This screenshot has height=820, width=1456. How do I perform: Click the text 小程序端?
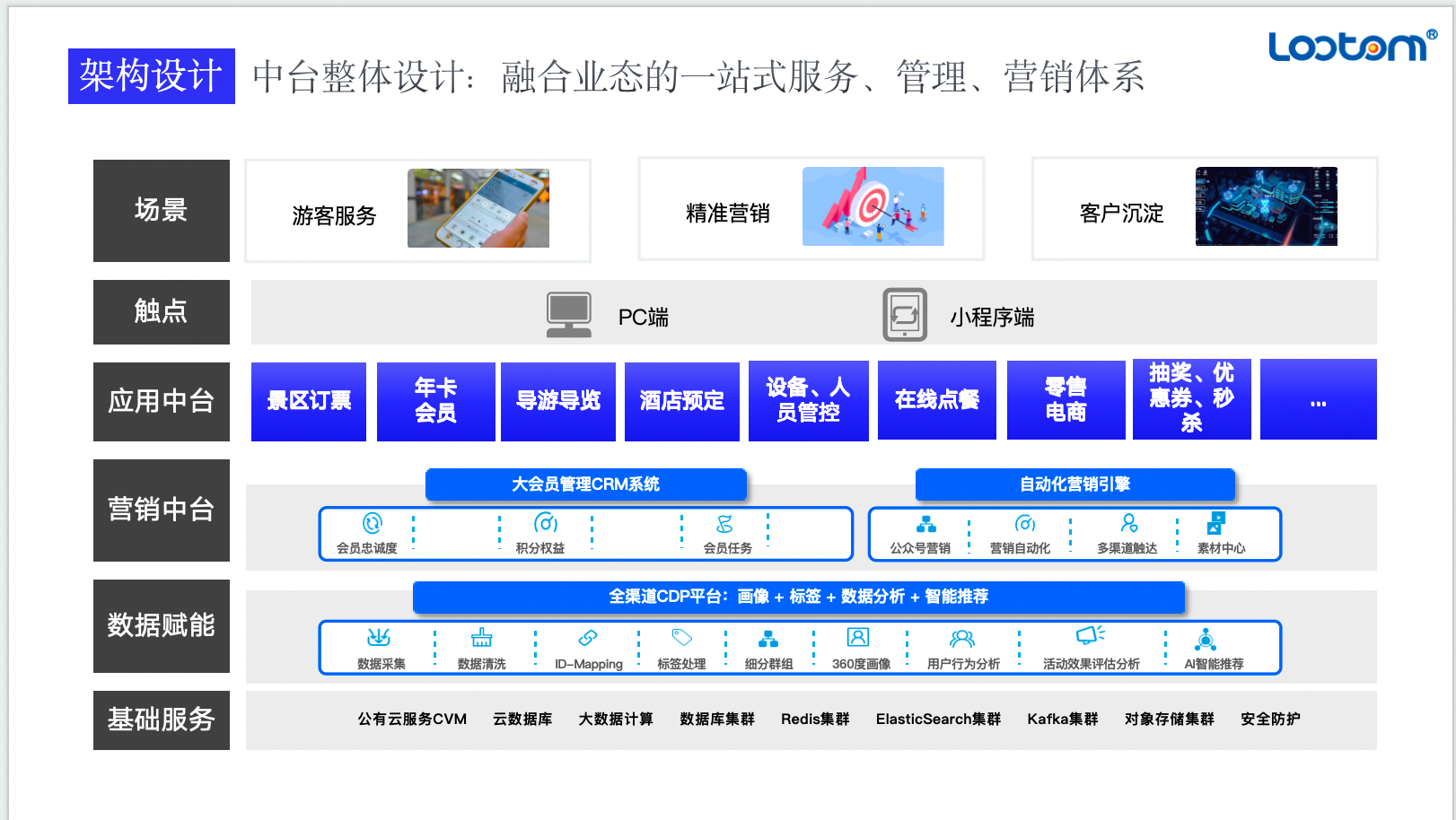993,318
